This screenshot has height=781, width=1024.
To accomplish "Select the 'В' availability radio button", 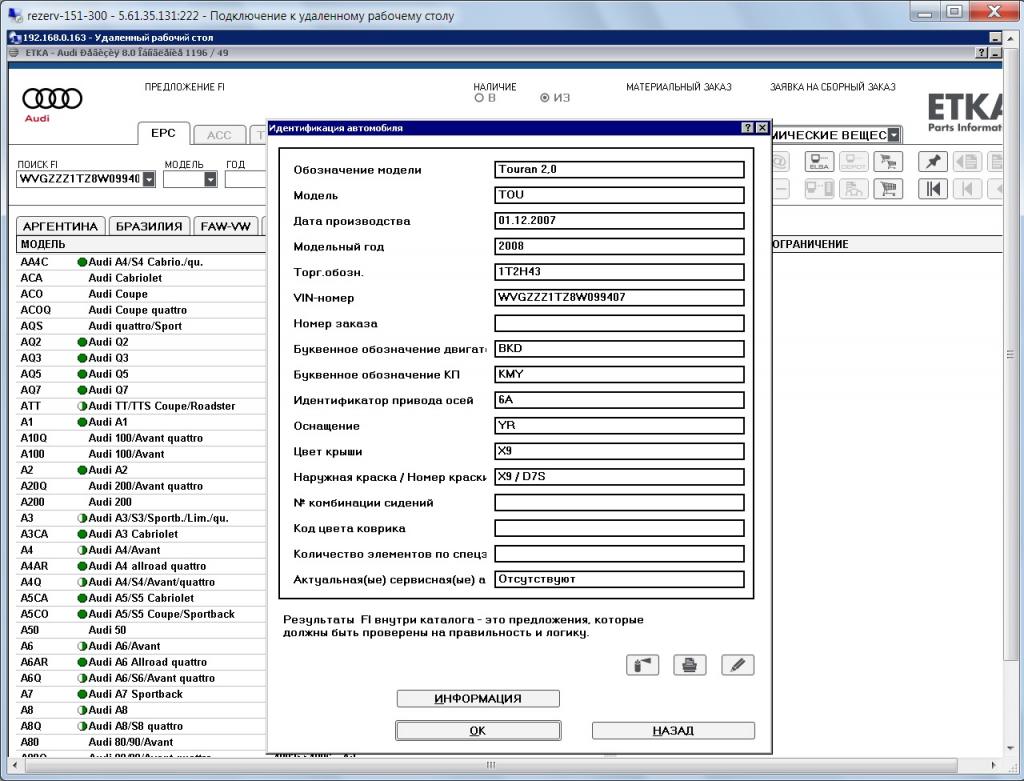I will 479,98.
